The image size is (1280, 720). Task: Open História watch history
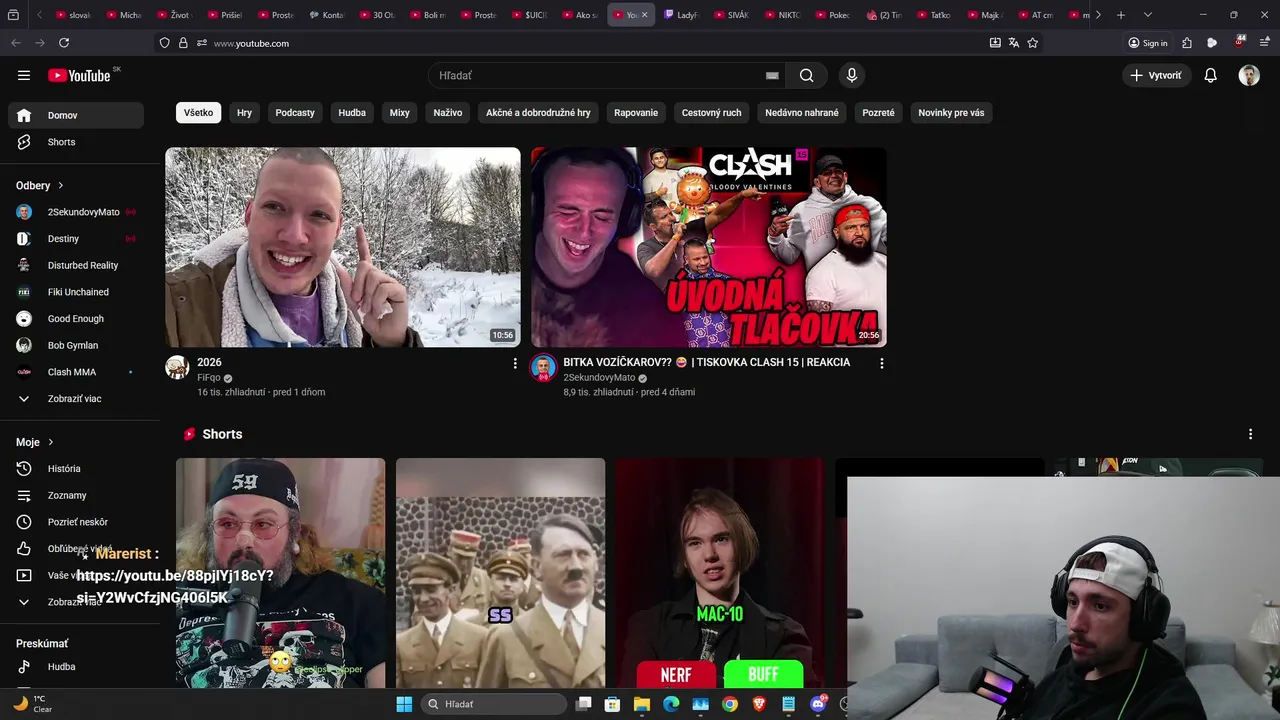pyautogui.click(x=76, y=468)
